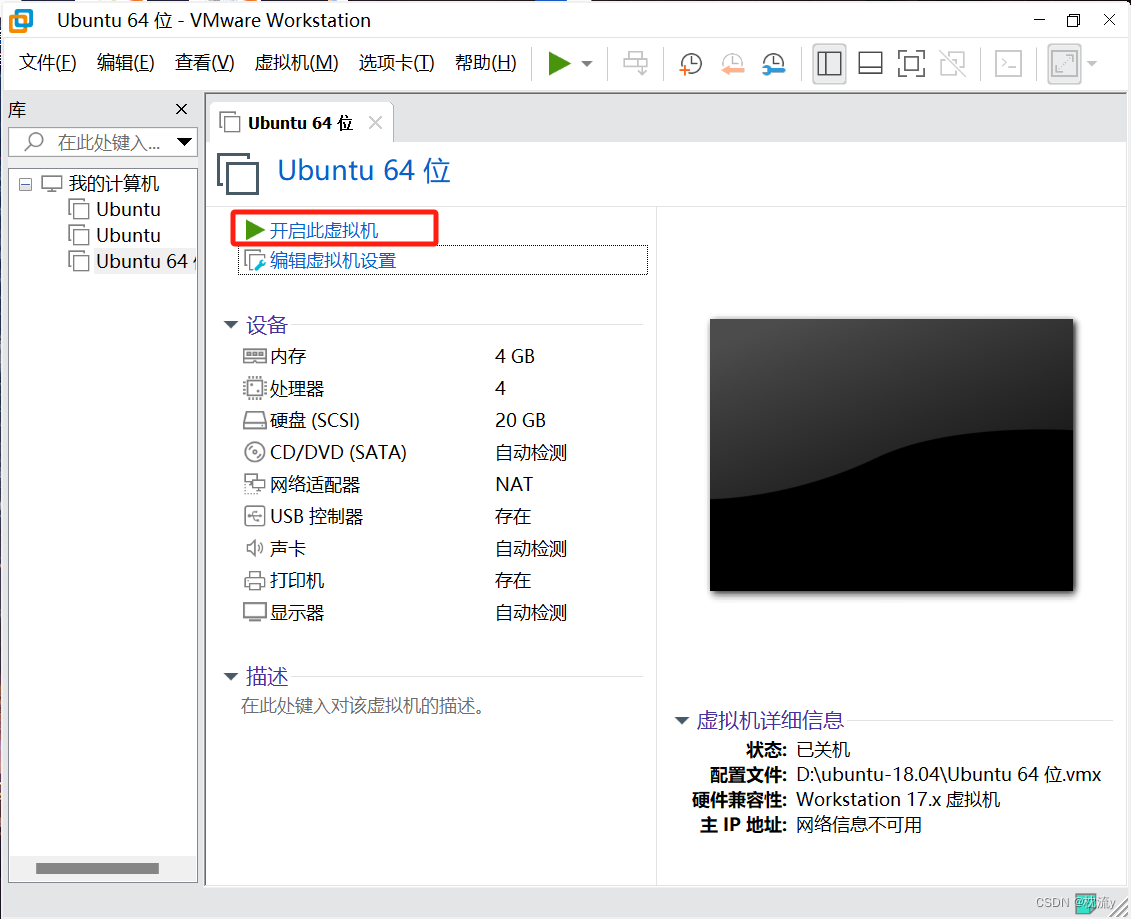Click the console view toolbar icon
The width and height of the screenshot is (1131, 919).
(x=1008, y=63)
